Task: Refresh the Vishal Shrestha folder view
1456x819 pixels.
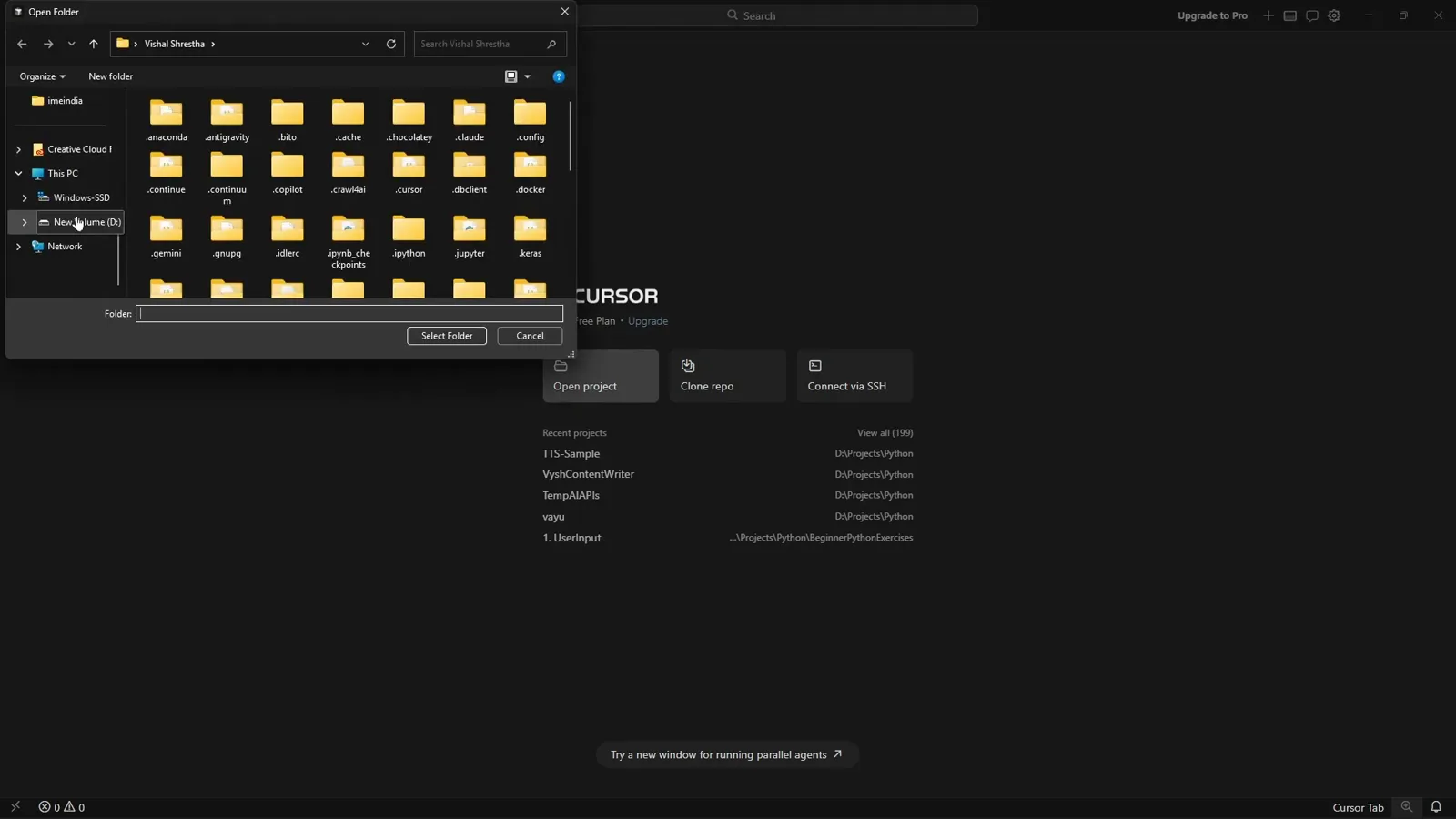Action: coord(391,44)
